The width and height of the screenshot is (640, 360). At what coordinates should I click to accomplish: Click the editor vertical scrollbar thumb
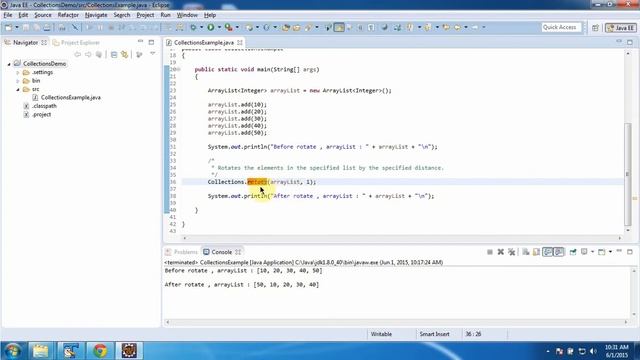(628, 174)
